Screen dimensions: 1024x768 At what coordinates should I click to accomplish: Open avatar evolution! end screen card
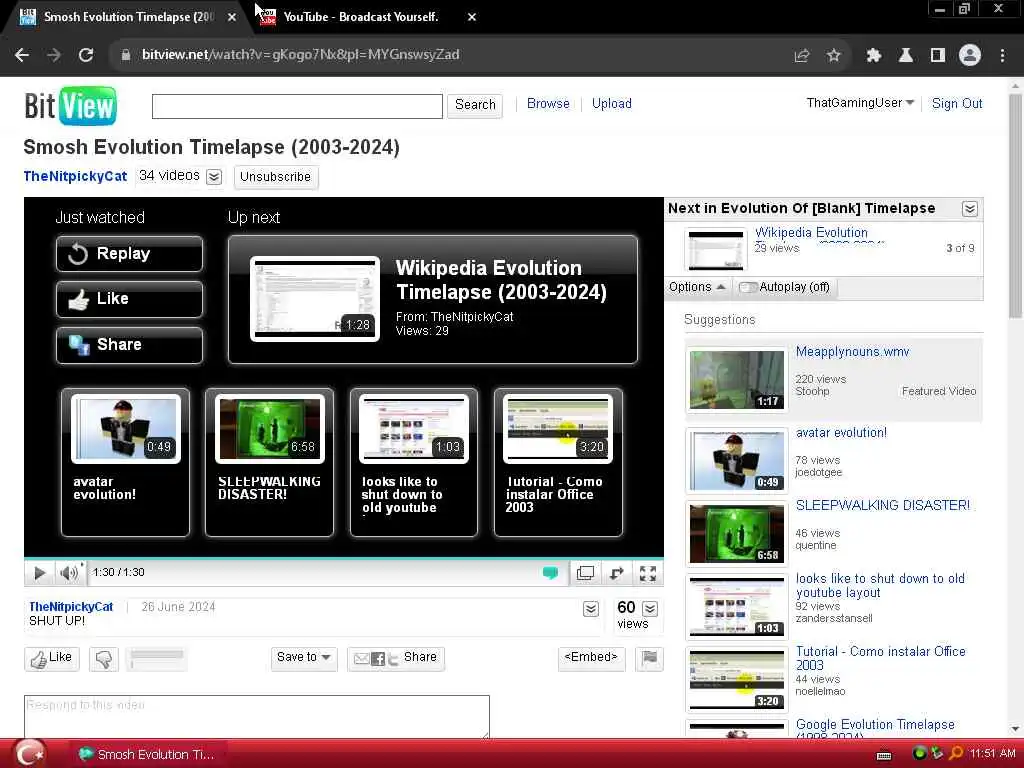(125, 462)
